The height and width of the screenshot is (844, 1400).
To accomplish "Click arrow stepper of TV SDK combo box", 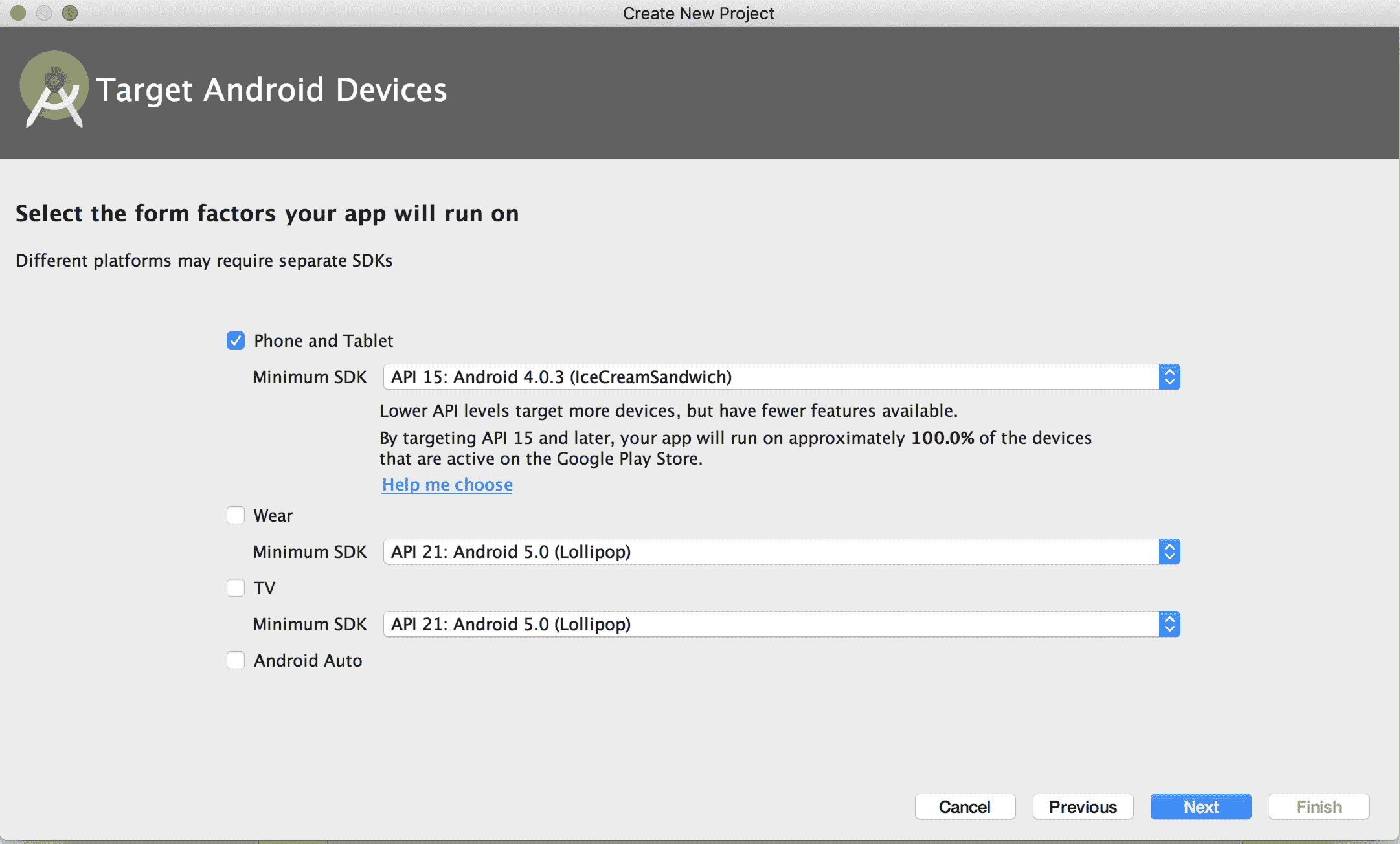I will tap(1169, 624).
